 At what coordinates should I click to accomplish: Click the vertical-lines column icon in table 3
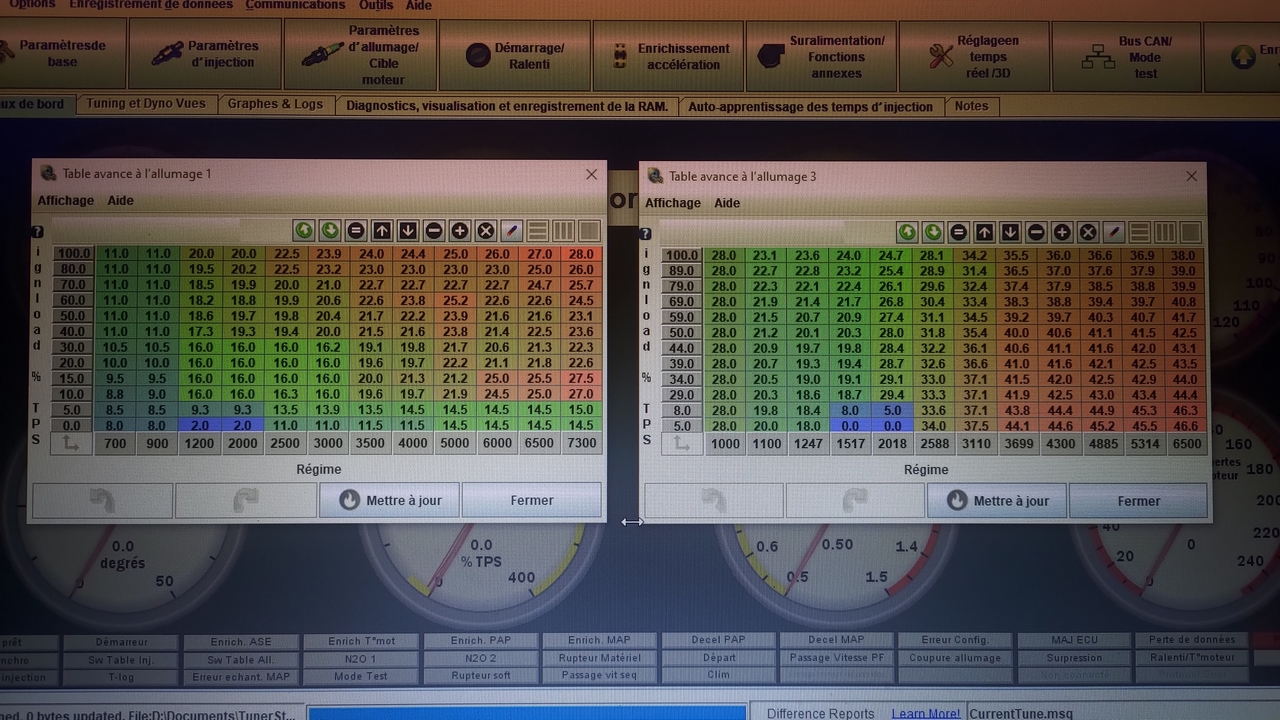[1165, 233]
